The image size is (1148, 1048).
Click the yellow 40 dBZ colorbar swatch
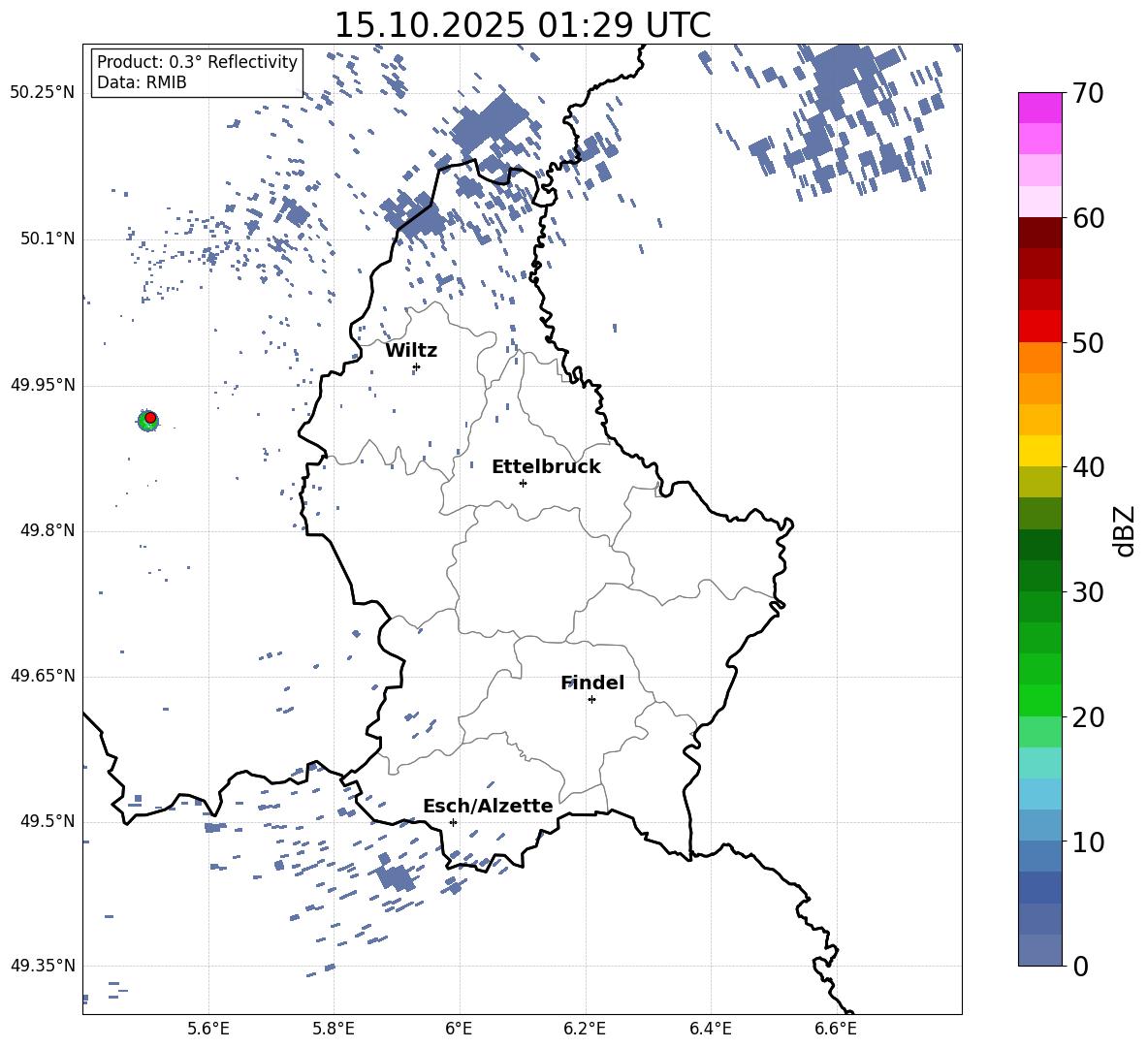(x=1039, y=451)
